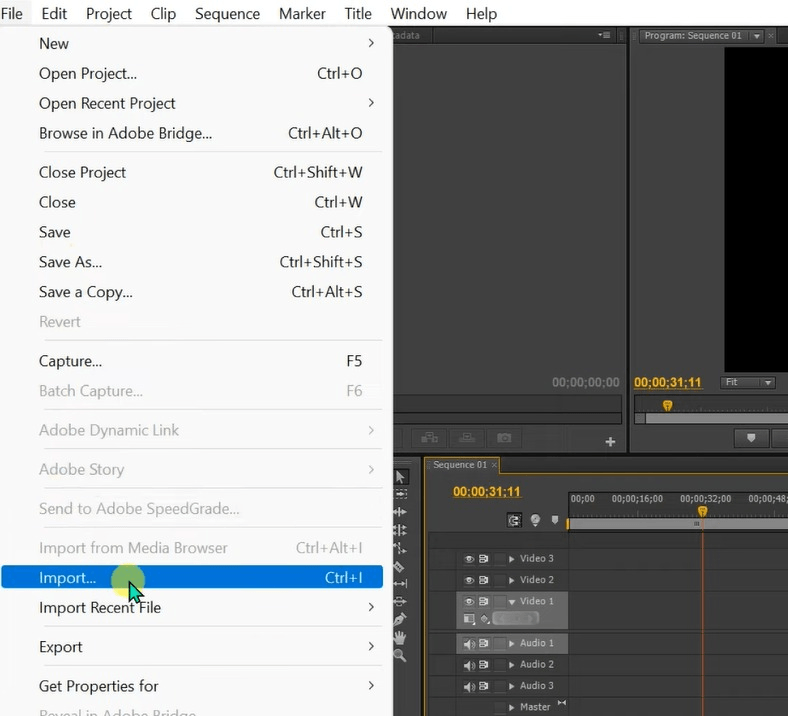Open the Edit menu
Viewport: 788px width, 716px height.
(x=54, y=14)
